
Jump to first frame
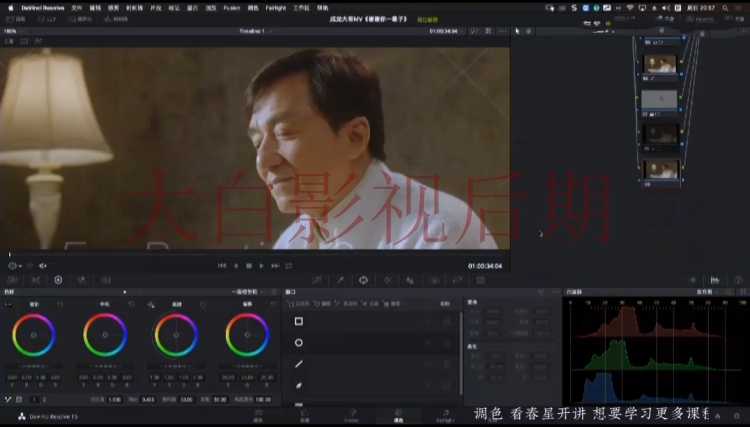coord(222,266)
